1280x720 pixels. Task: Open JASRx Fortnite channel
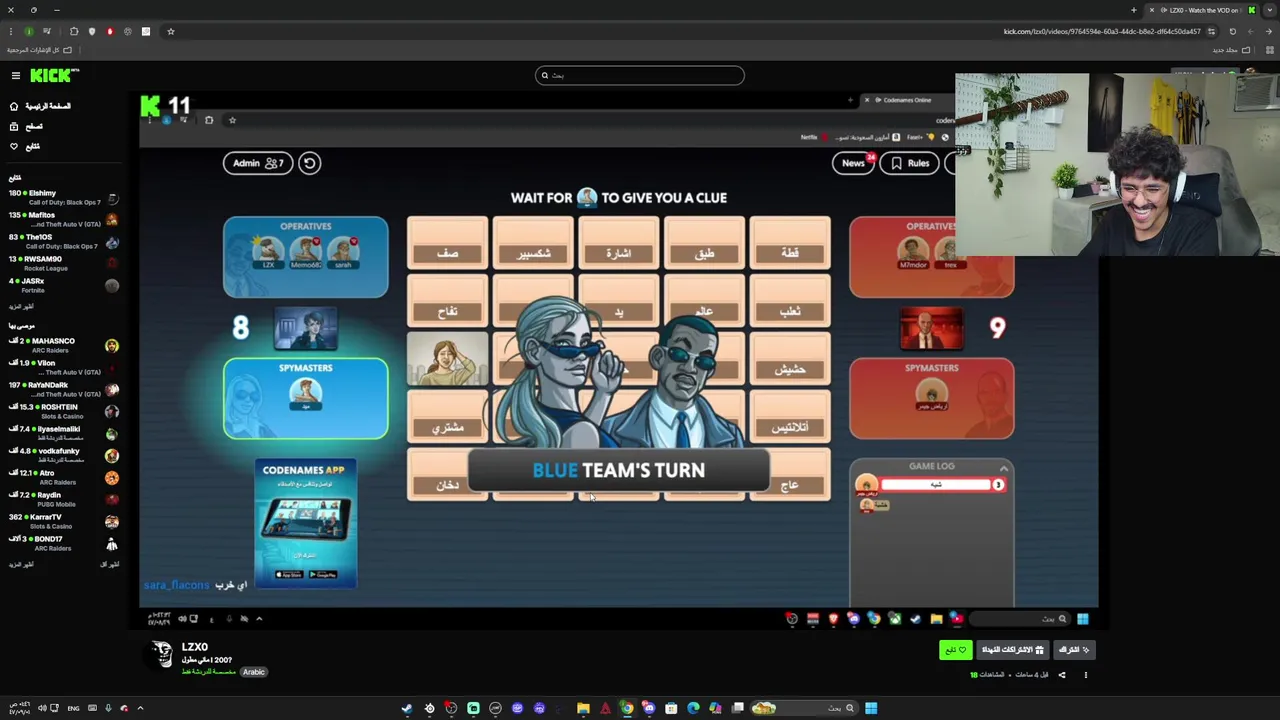(64, 285)
